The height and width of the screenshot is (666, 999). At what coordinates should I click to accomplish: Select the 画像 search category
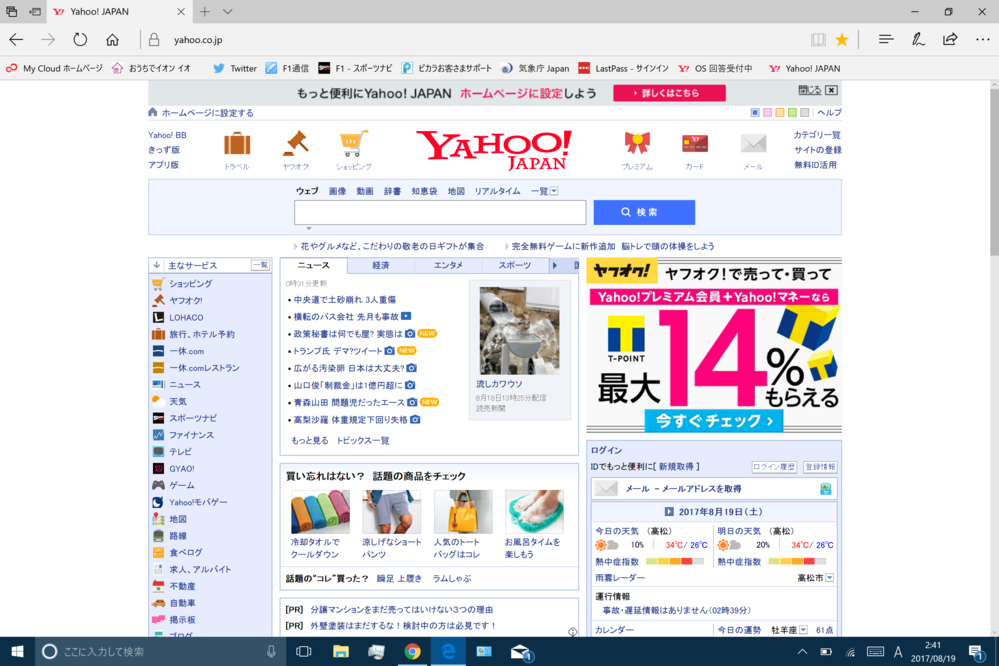[x=337, y=191]
